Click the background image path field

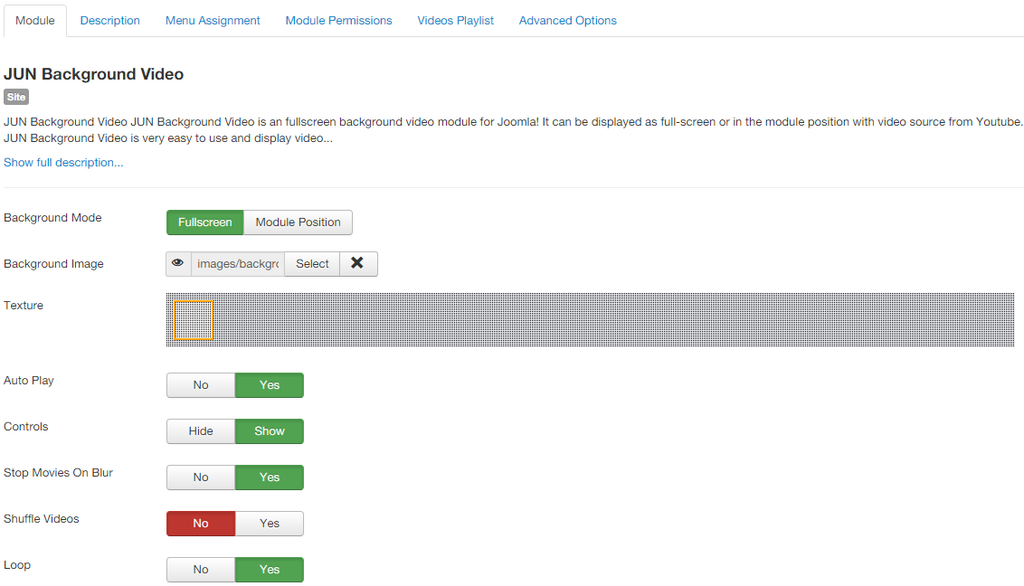tap(238, 264)
